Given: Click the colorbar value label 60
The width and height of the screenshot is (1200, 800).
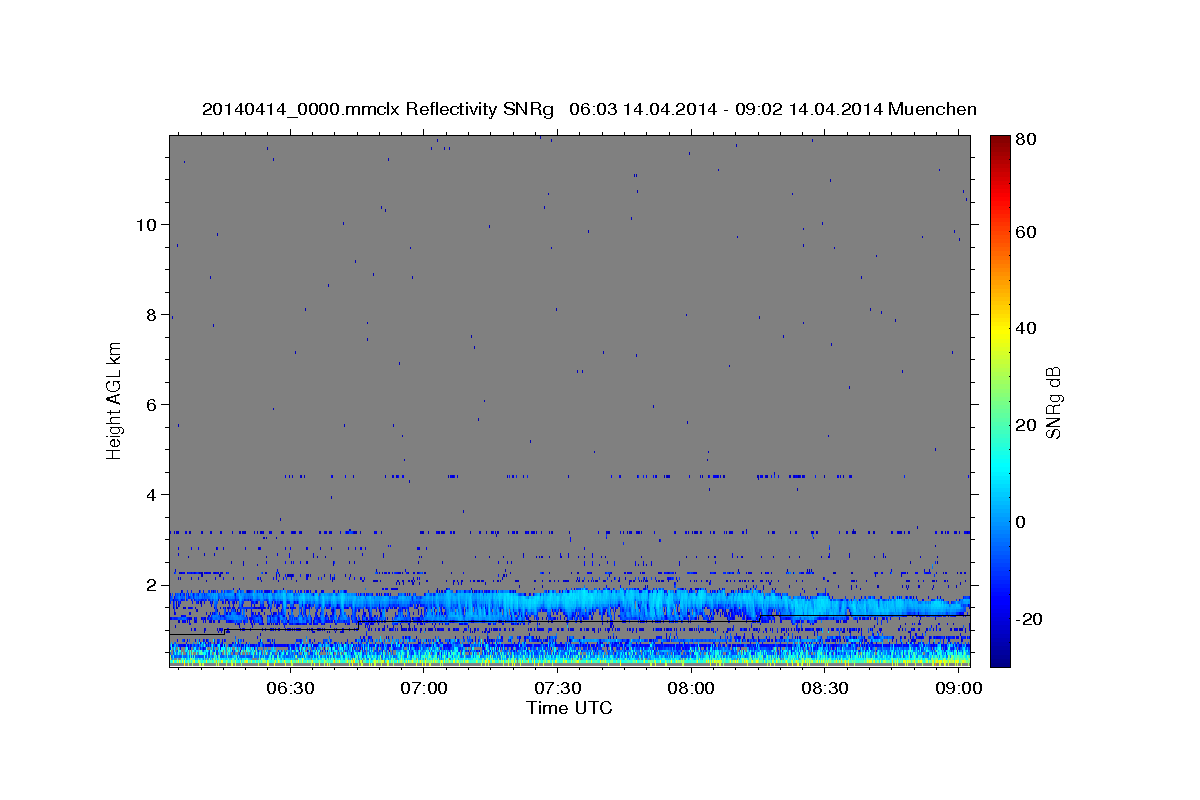Looking at the screenshot, I should (1027, 232).
